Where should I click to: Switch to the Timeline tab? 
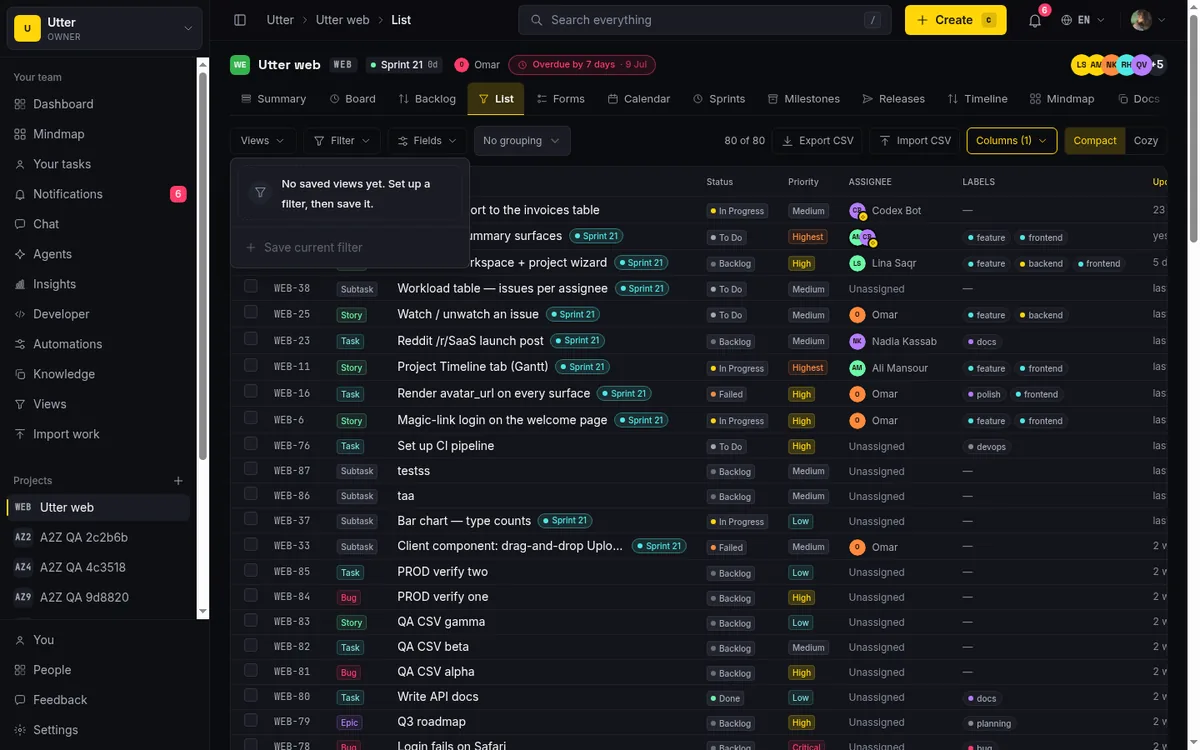point(977,99)
